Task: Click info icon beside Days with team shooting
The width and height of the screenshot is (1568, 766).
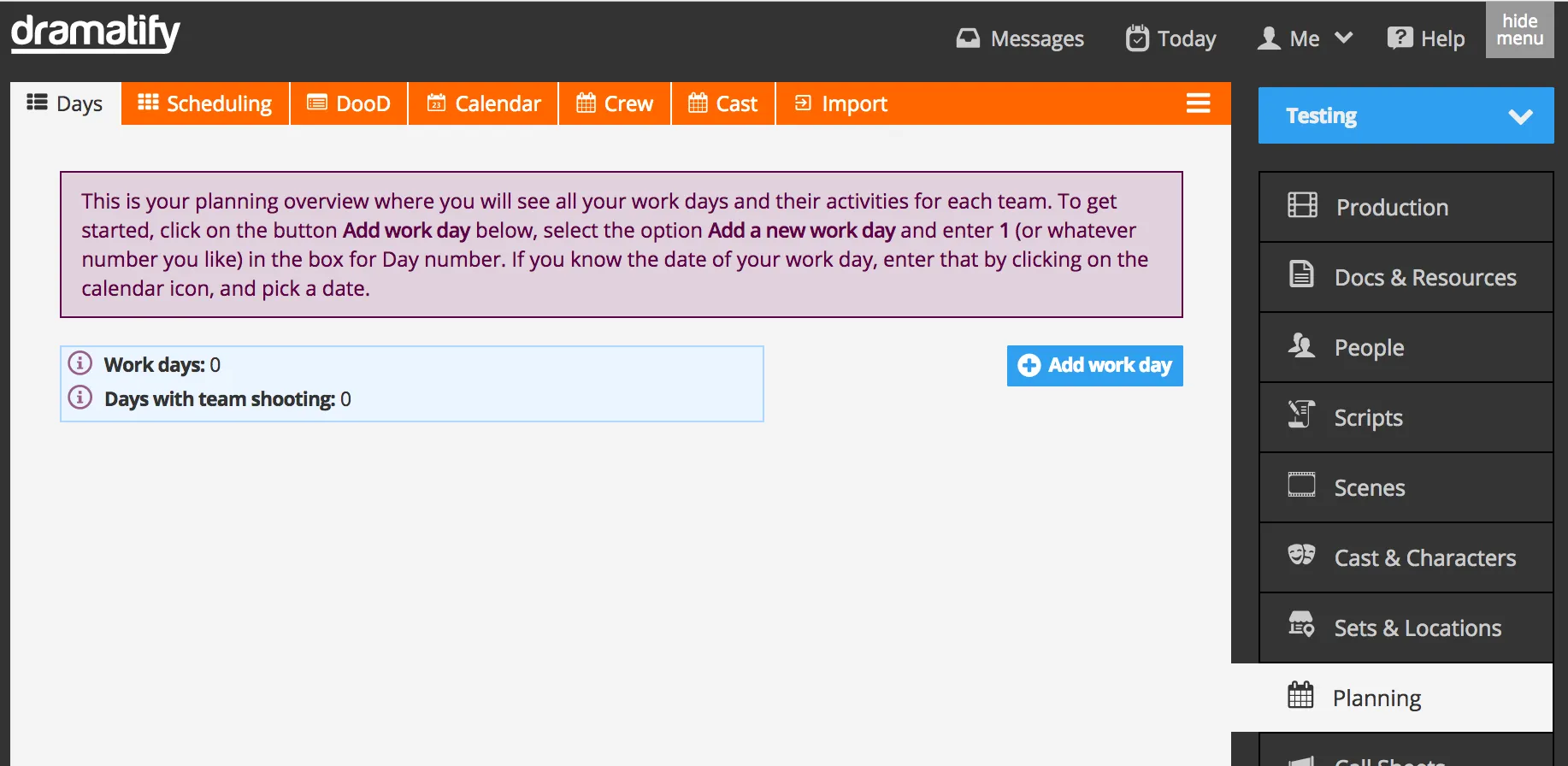Action: click(x=80, y=398)
